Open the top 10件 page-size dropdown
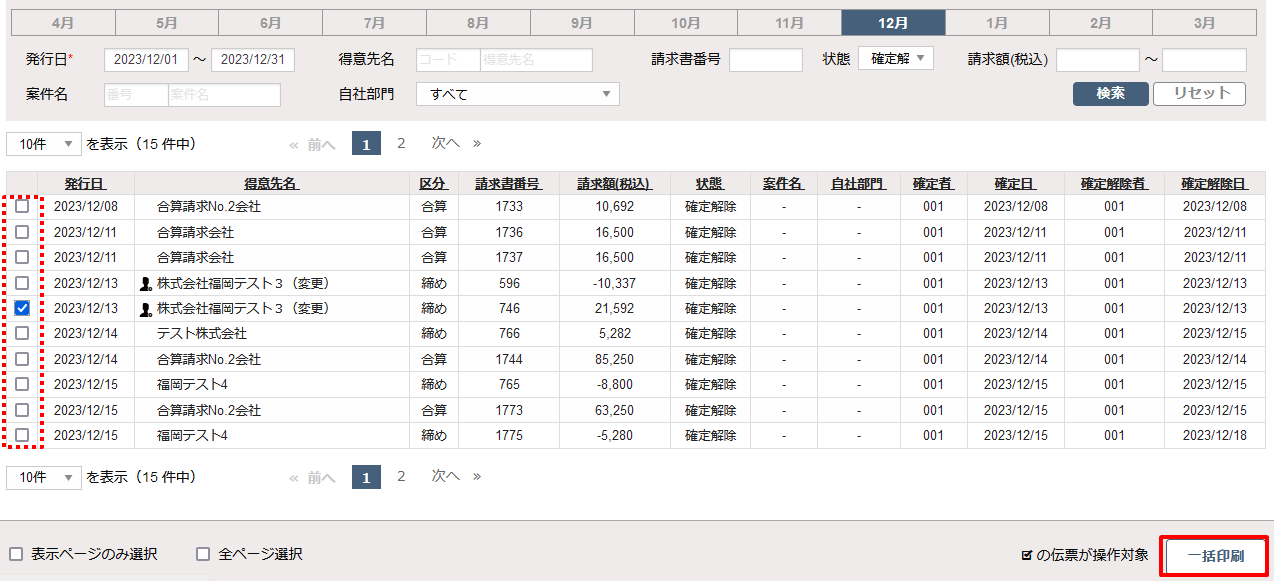 click(44, 144)
